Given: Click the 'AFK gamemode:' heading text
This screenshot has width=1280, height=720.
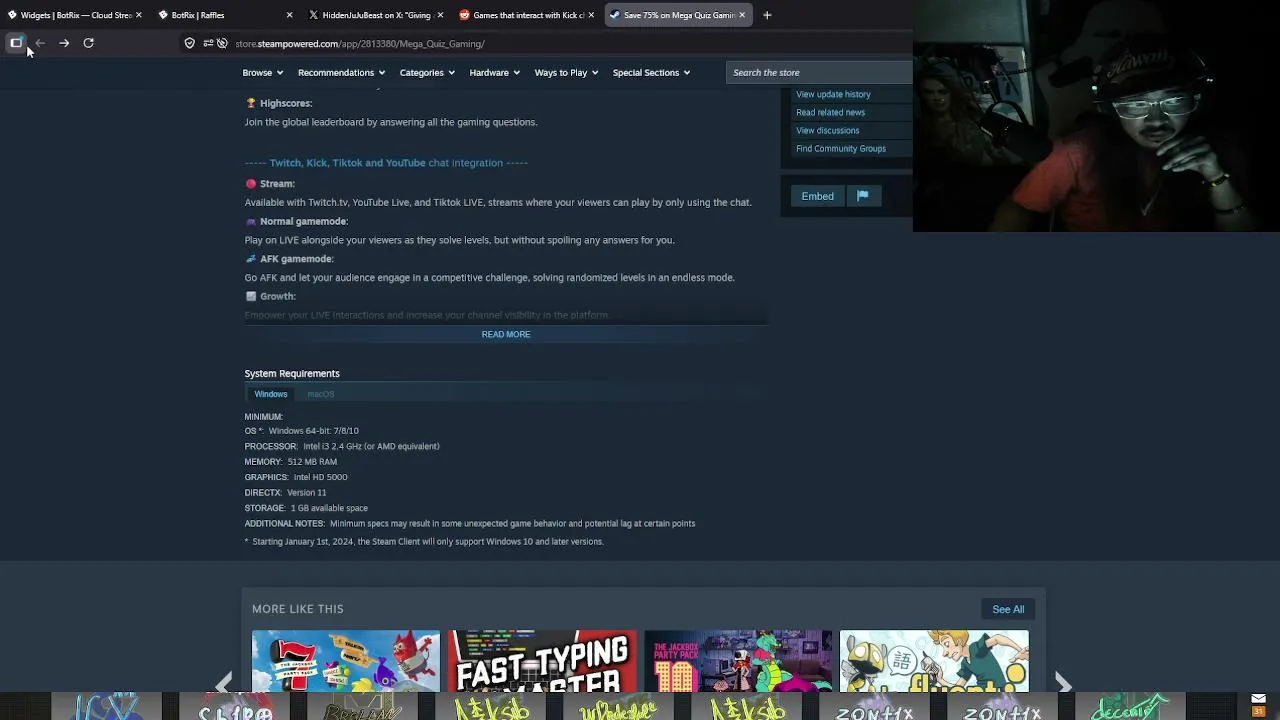Looking at the screenshot, I should pyautogui.click(x=297, y=259).
